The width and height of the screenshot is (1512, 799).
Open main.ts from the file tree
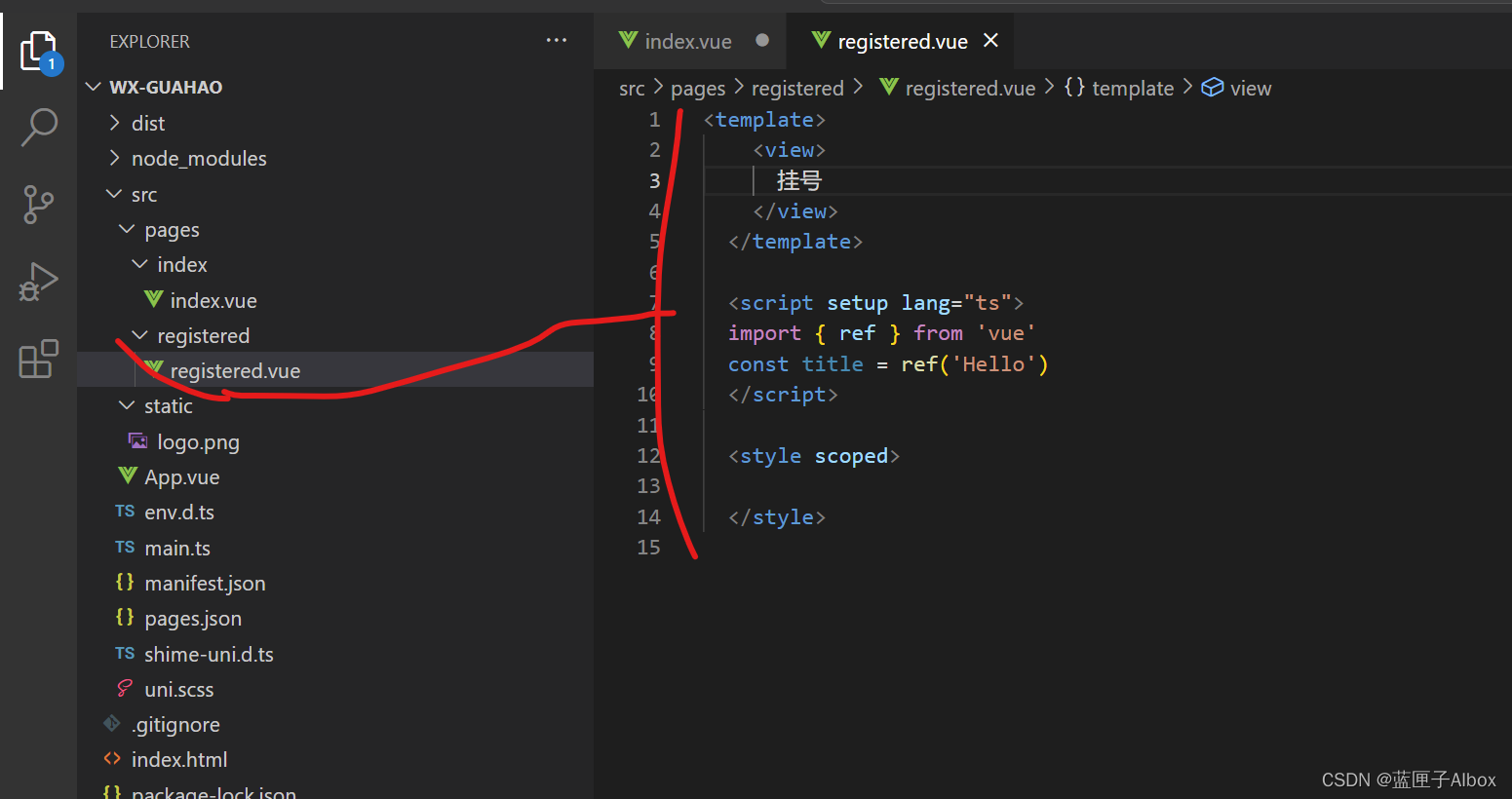tap(177, 548)
